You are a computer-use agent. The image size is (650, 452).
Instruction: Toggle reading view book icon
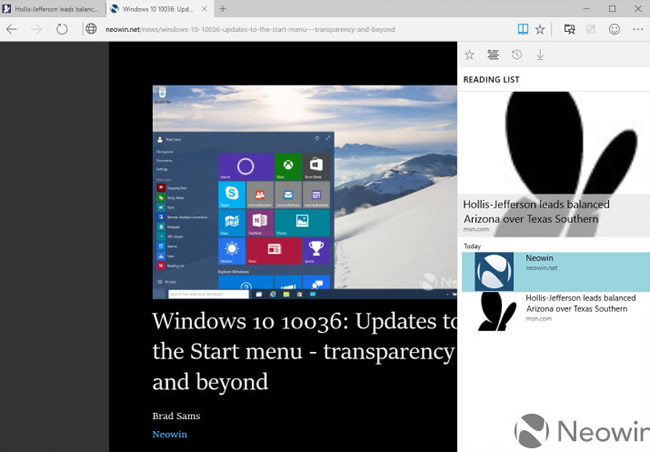[523, 29]
